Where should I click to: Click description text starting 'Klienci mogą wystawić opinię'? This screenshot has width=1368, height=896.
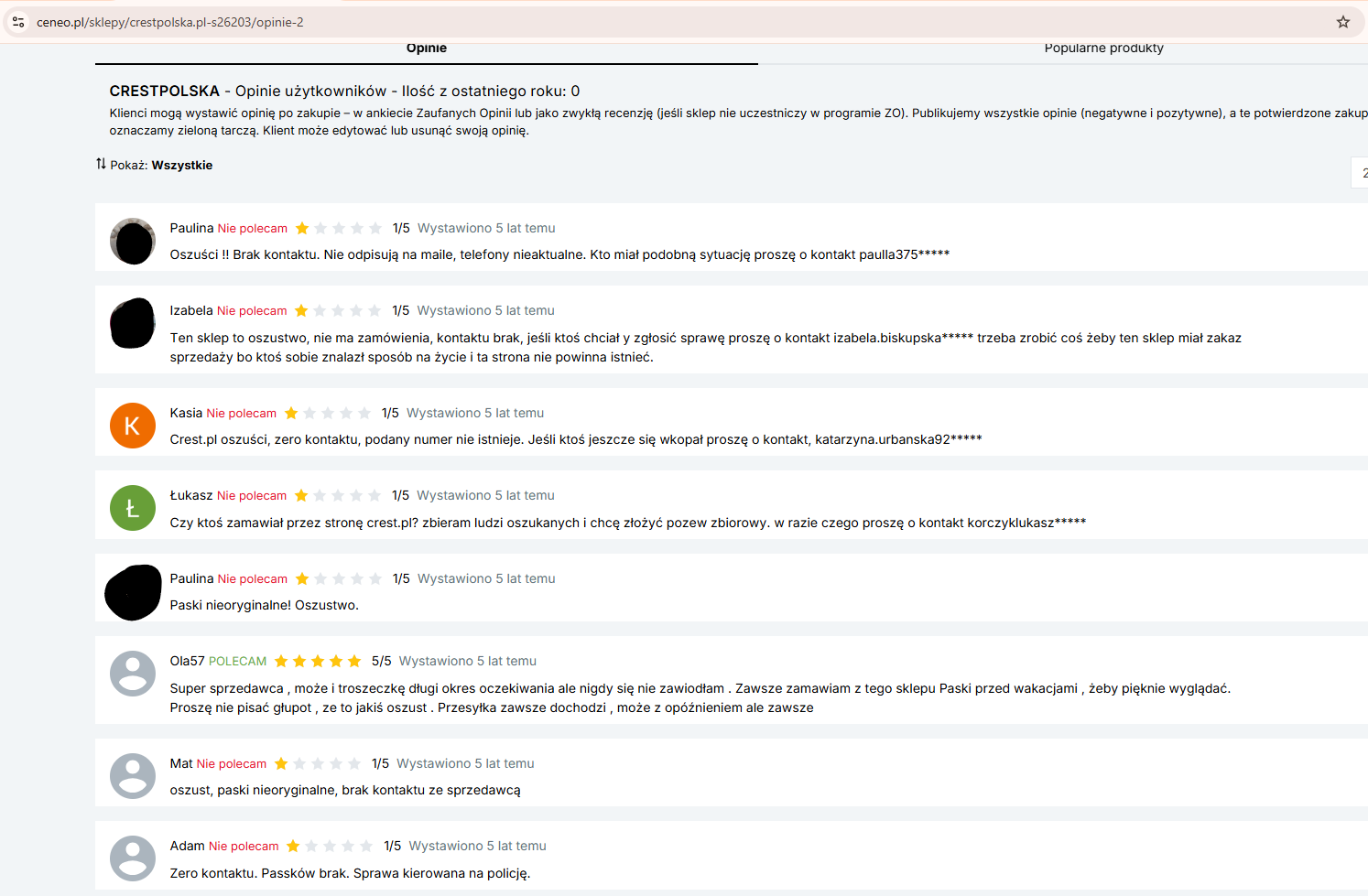[738, 122]
